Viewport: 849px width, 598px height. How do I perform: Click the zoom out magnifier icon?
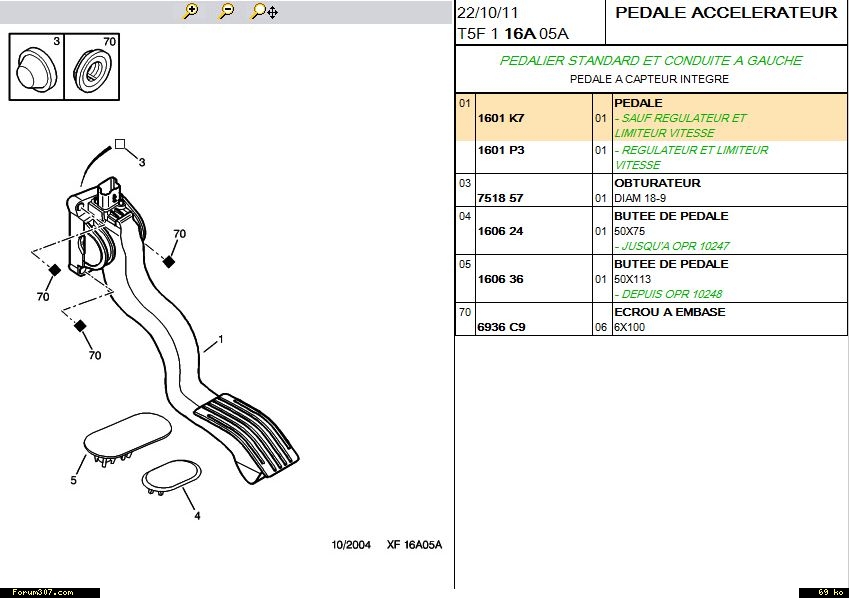pyautogui.click(x=227, y=11)
